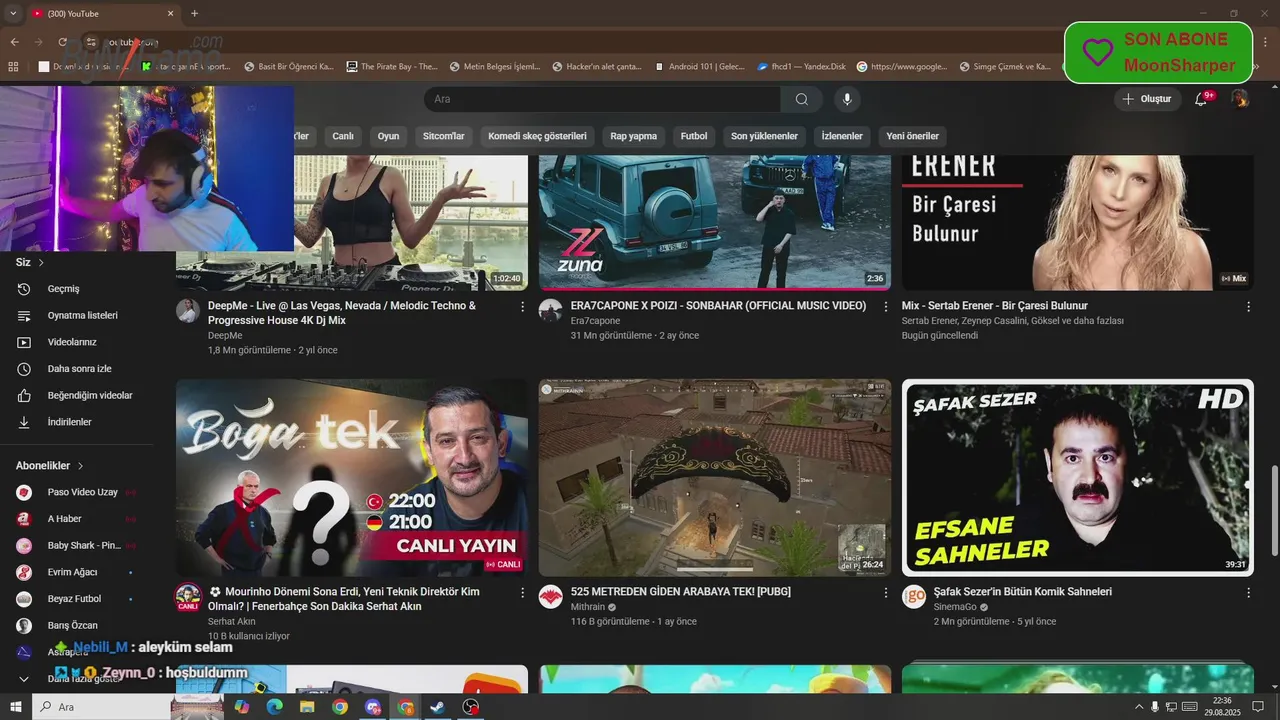
Task: Play ERA7CAPONE zuna video thumbnail
Action: tap(715, 222)
